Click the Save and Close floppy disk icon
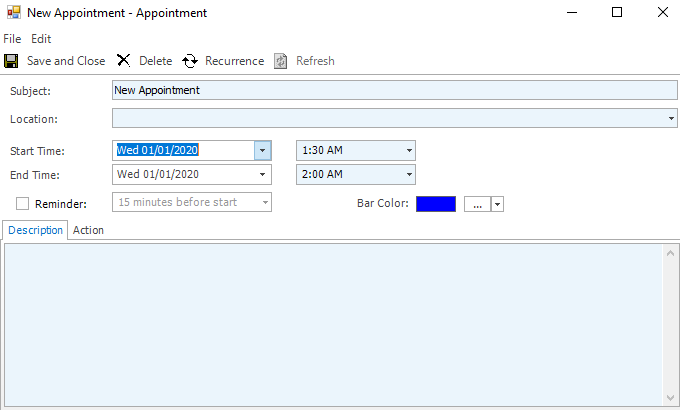 (11, 61)
